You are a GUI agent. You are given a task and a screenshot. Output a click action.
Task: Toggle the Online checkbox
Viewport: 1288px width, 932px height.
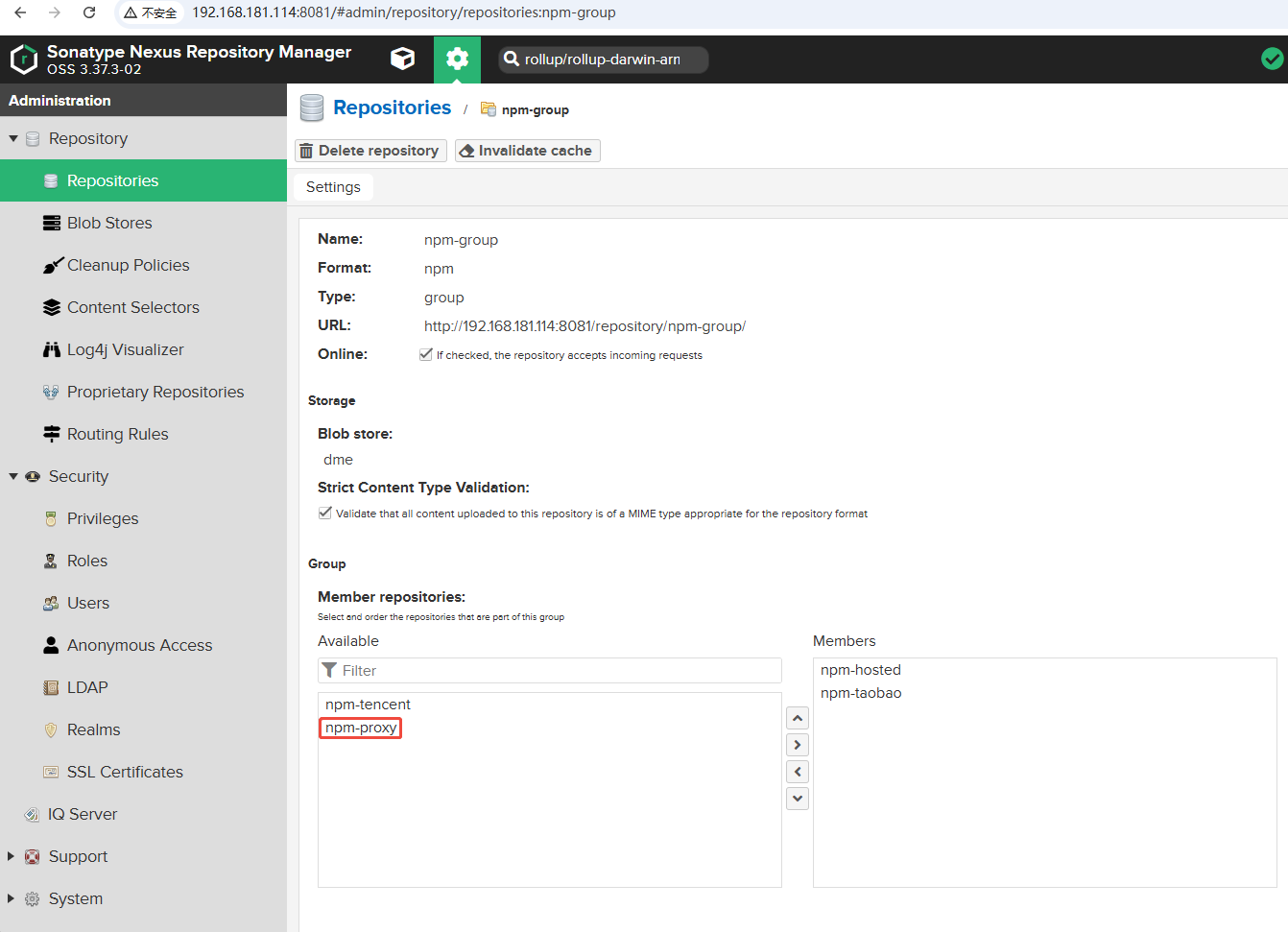[426, 354]
